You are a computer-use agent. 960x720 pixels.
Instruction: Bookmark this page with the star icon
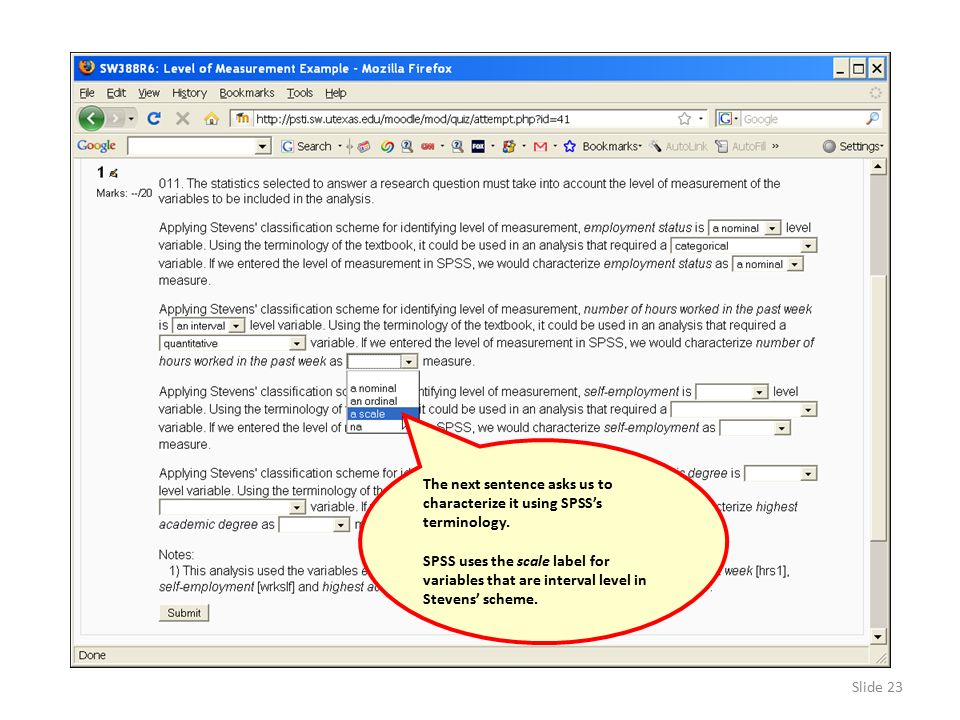pyautogui.click(x=684, y=119)
